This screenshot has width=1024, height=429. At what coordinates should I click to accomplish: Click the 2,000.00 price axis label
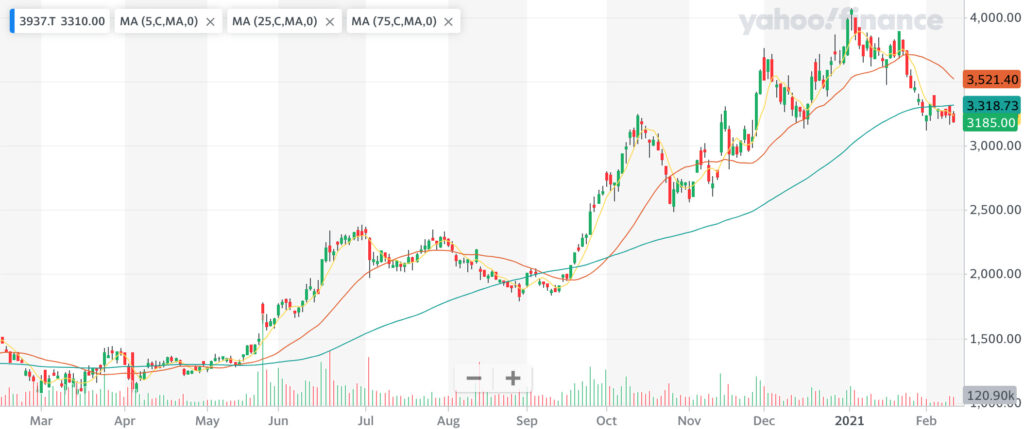(x=993, y=274)
